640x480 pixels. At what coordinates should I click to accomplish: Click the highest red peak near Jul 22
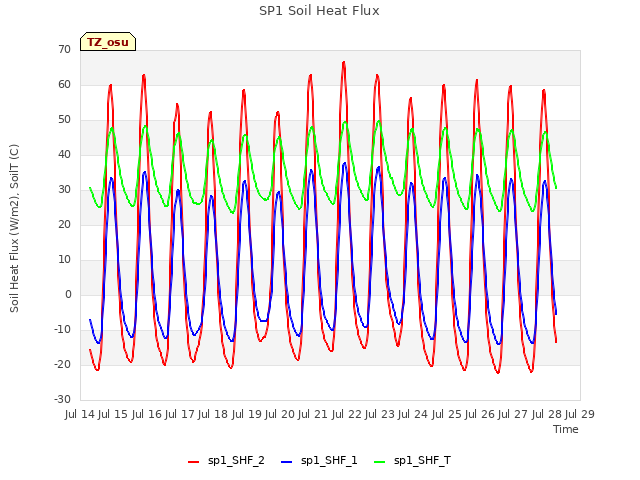344,63
